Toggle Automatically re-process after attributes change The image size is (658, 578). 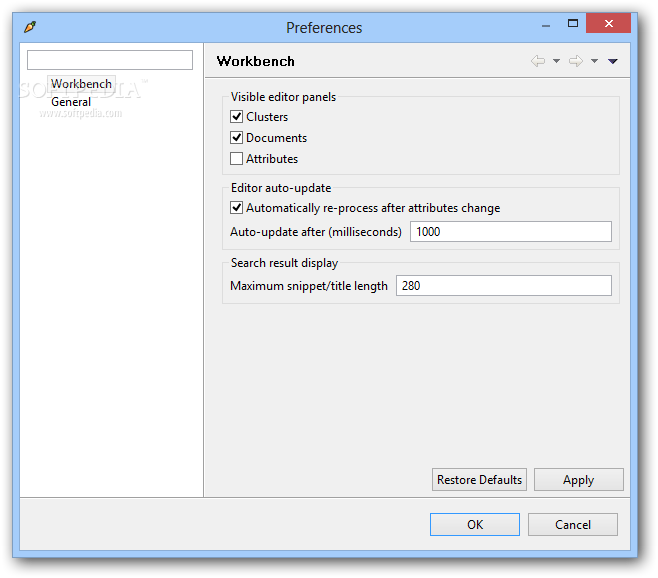pyautogui.click(x=236, y=207)
